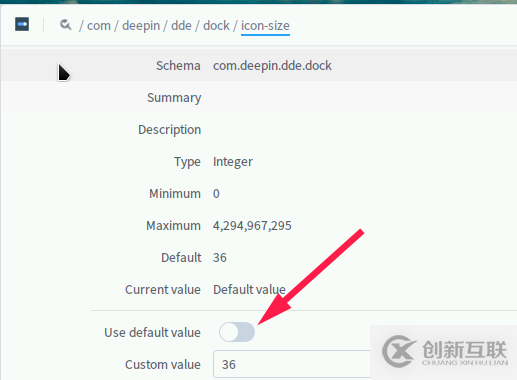Go to the 'deepin' path segment

click(x=141, y=26)
